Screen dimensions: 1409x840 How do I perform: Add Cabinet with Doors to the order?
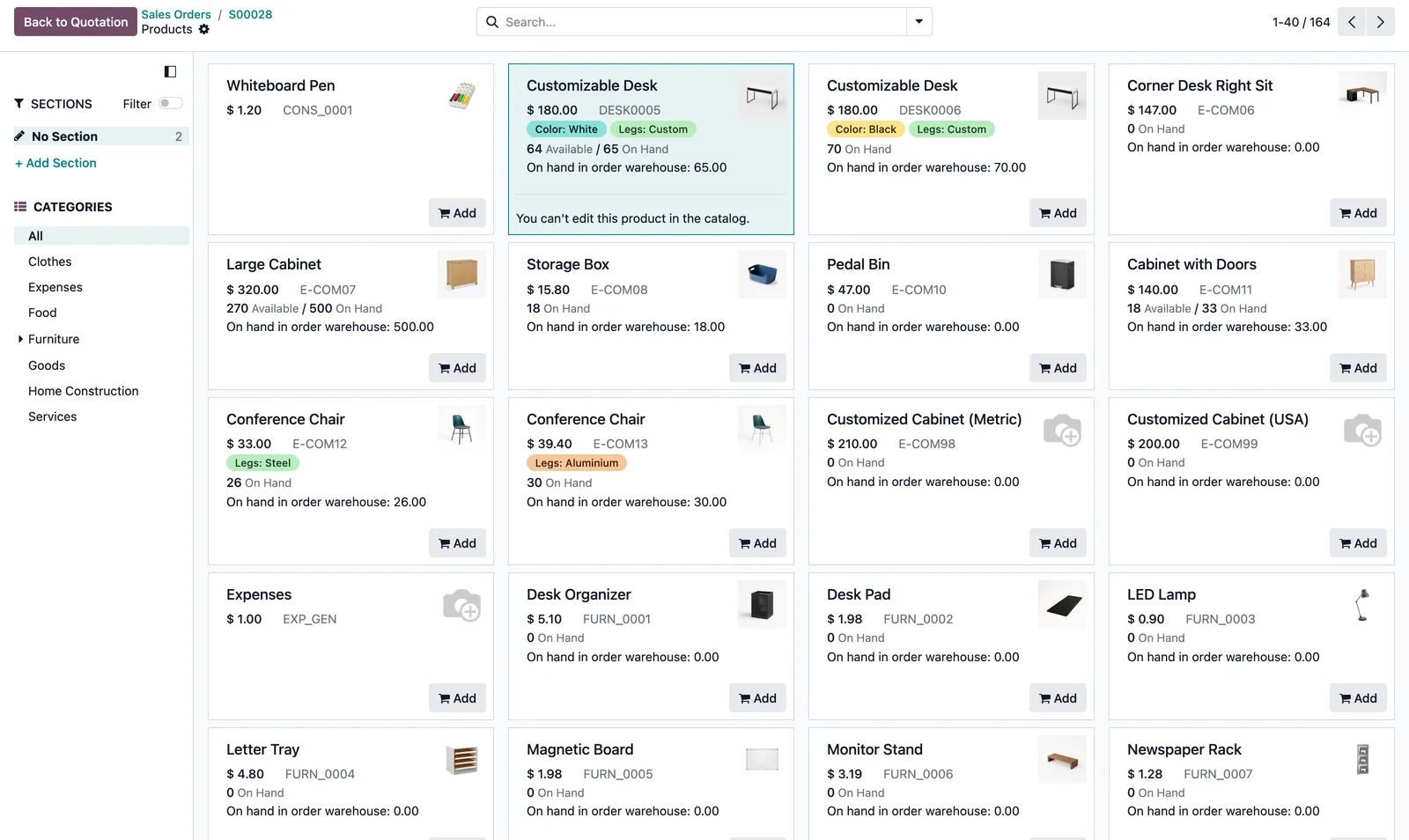click(x=1358, y=368)
